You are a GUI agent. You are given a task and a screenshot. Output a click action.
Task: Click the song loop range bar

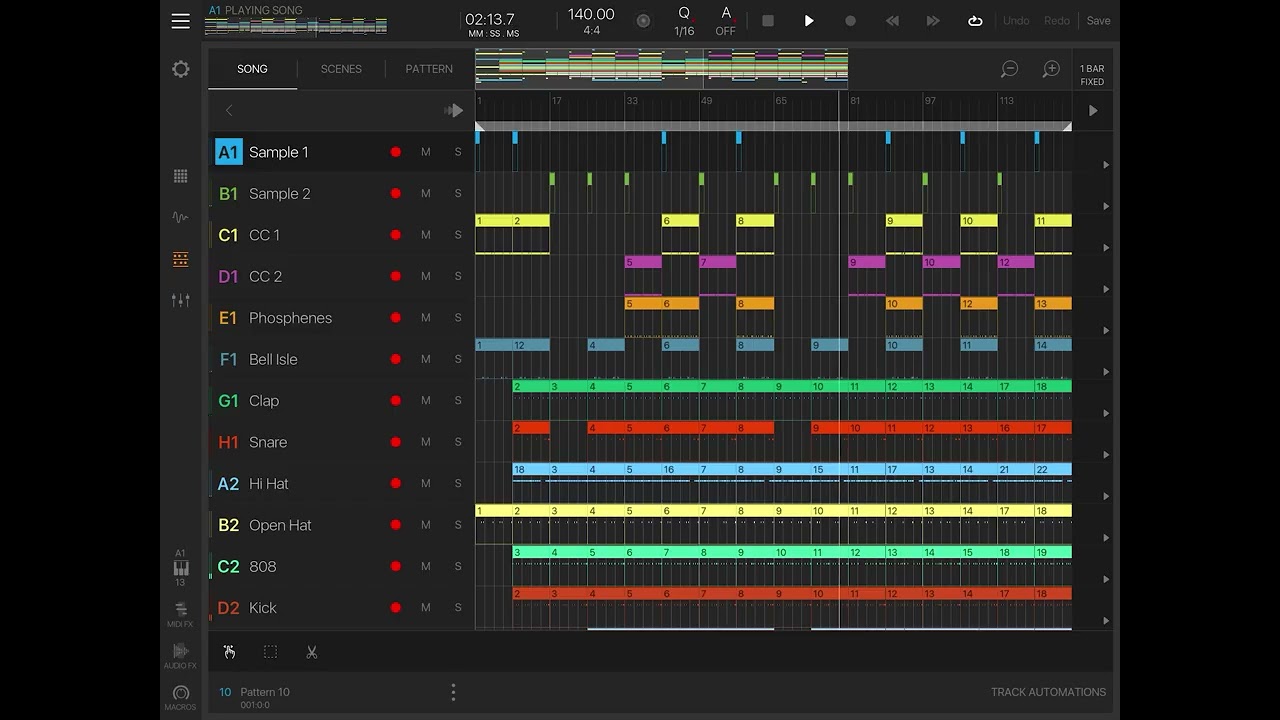(773, 127)
